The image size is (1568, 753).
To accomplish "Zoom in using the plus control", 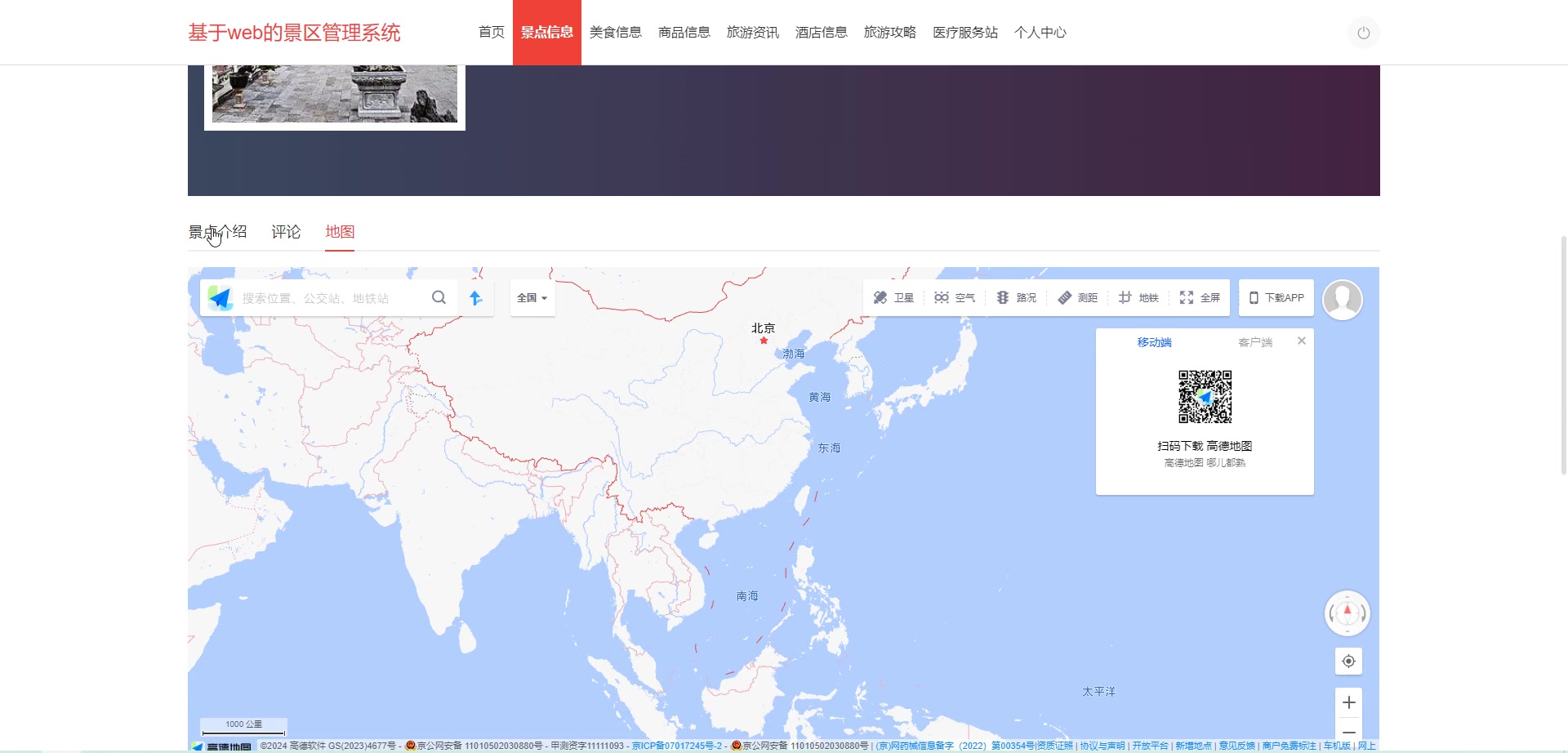I will pos(1348,702).
